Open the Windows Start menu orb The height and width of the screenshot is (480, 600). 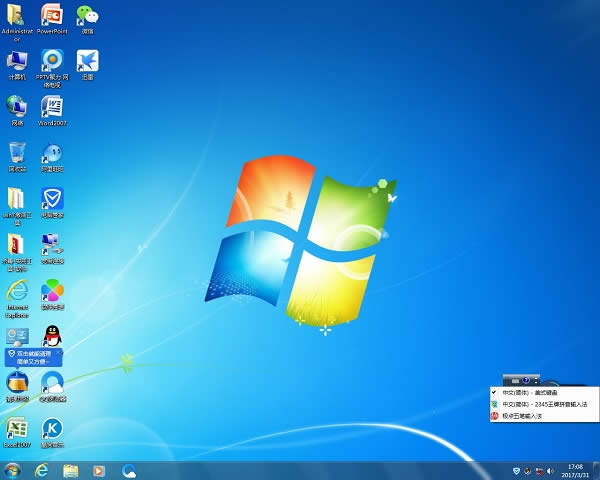[12, 470]
